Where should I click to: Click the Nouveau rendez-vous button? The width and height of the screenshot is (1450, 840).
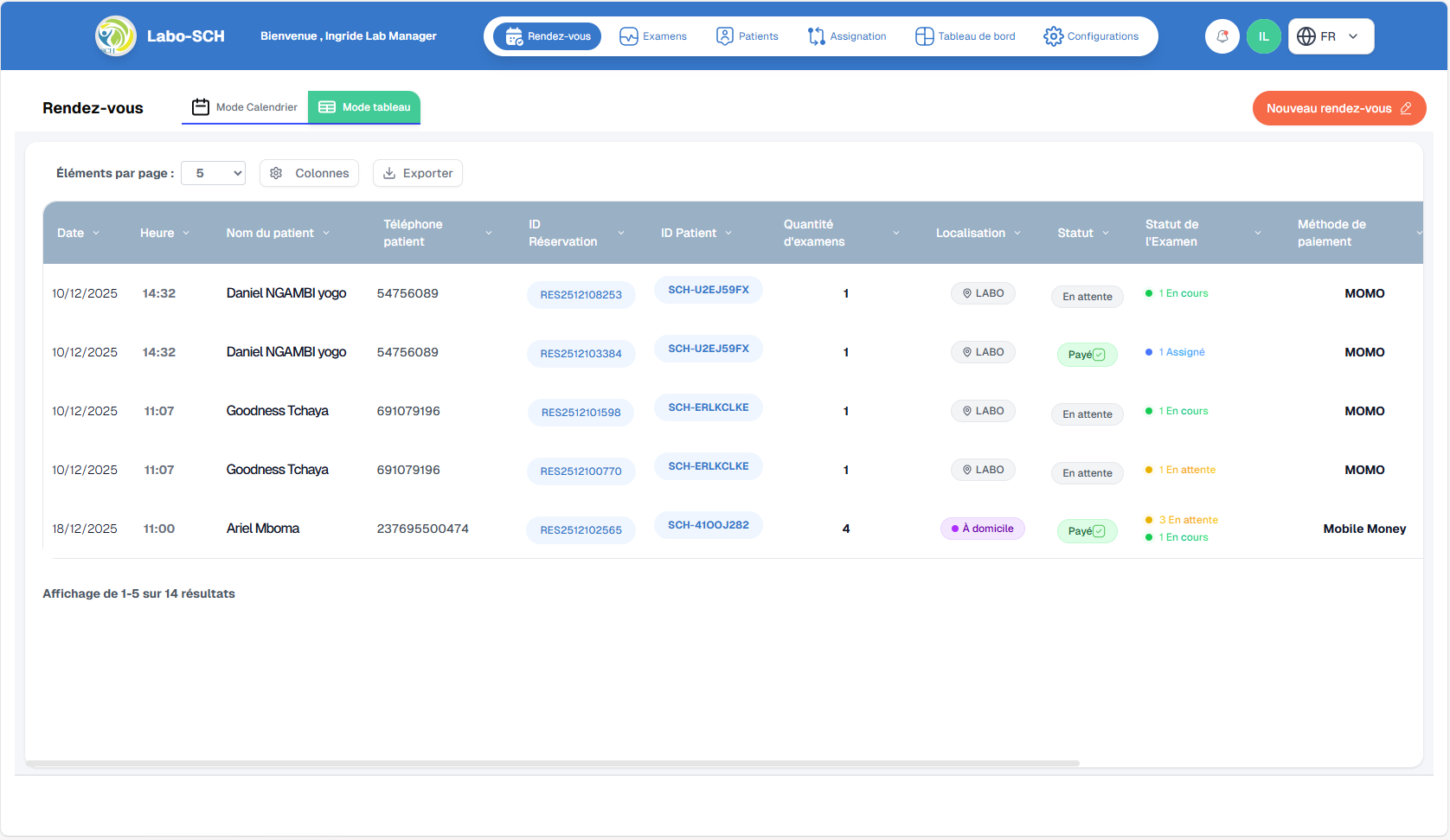tap(1338, 108)
